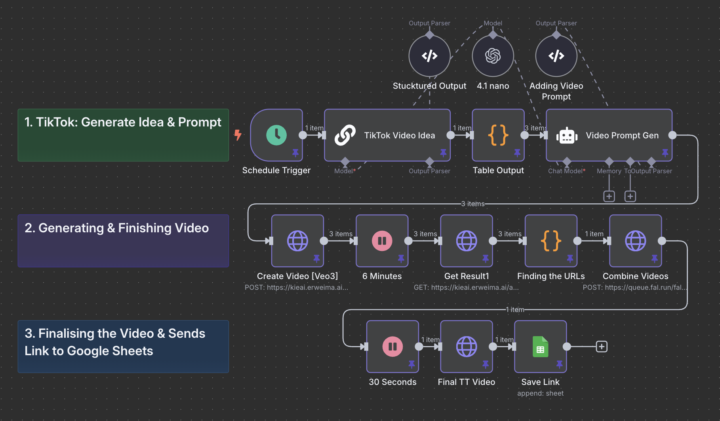This screenshot has height=421, width=720.
Task: Open the Stucktured Output parser node
Action: (429, 56)
